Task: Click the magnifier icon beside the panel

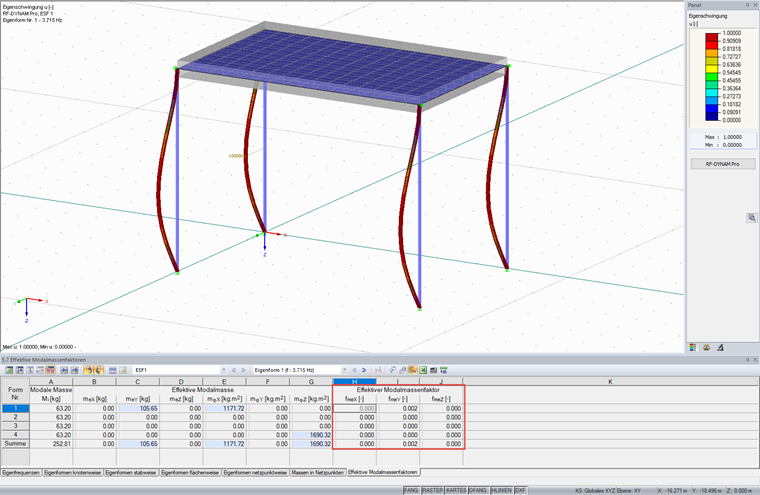Action: [751, 218]
